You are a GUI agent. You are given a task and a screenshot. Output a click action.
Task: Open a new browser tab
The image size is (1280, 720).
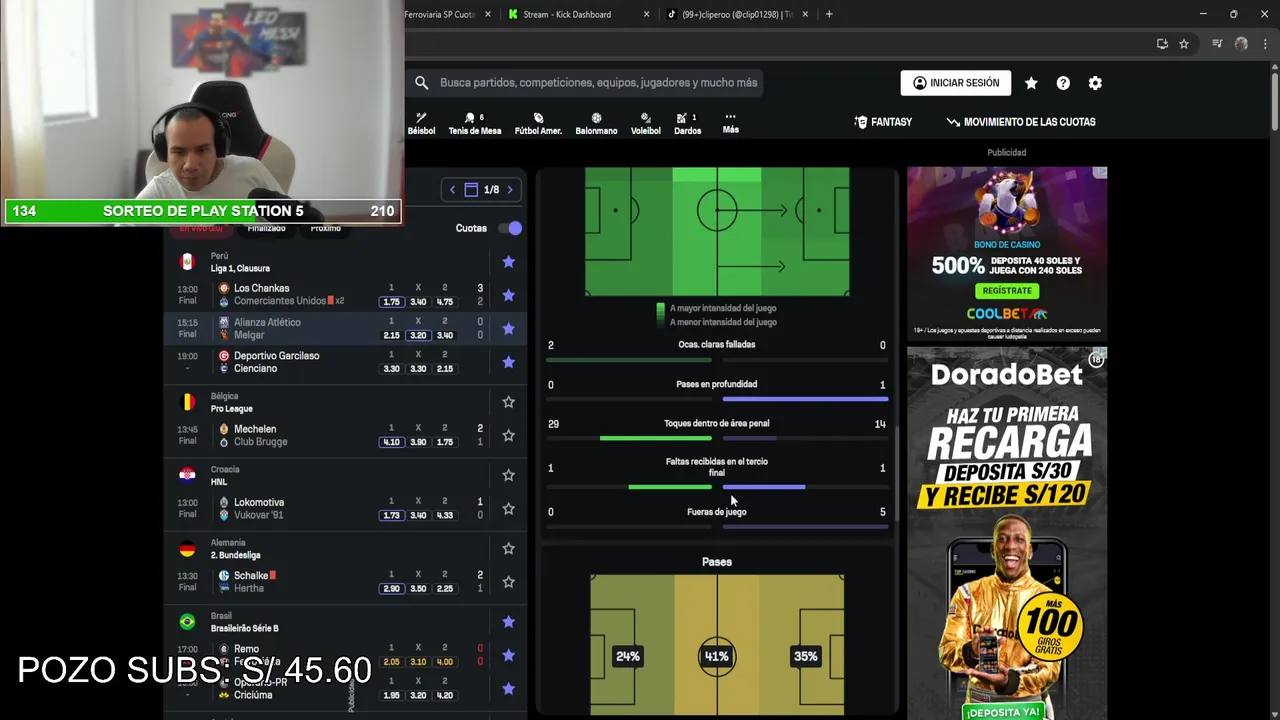tap(829, 14)
